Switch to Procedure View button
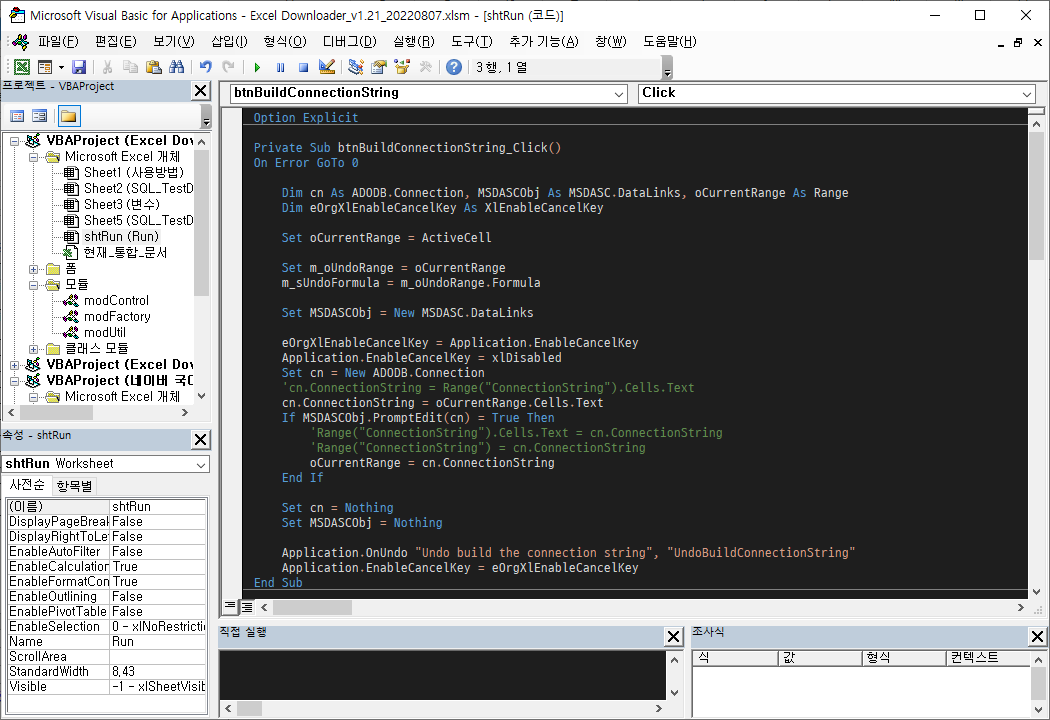The height and width of the screenshot is (720, 1050). pyautogui.click(x=230, y=607)
